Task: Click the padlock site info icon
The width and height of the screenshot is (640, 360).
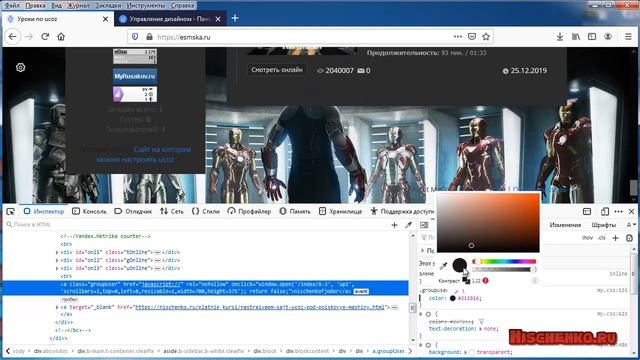Action: point(149,37)
